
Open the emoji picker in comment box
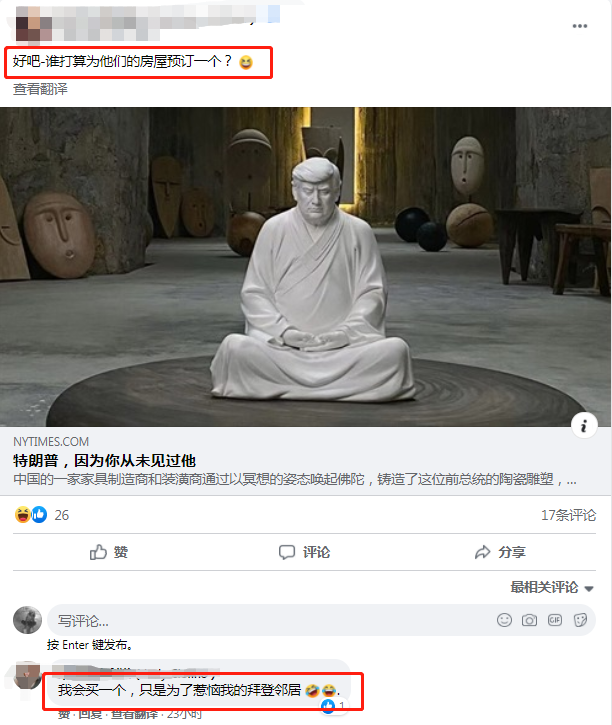point(504,620)
